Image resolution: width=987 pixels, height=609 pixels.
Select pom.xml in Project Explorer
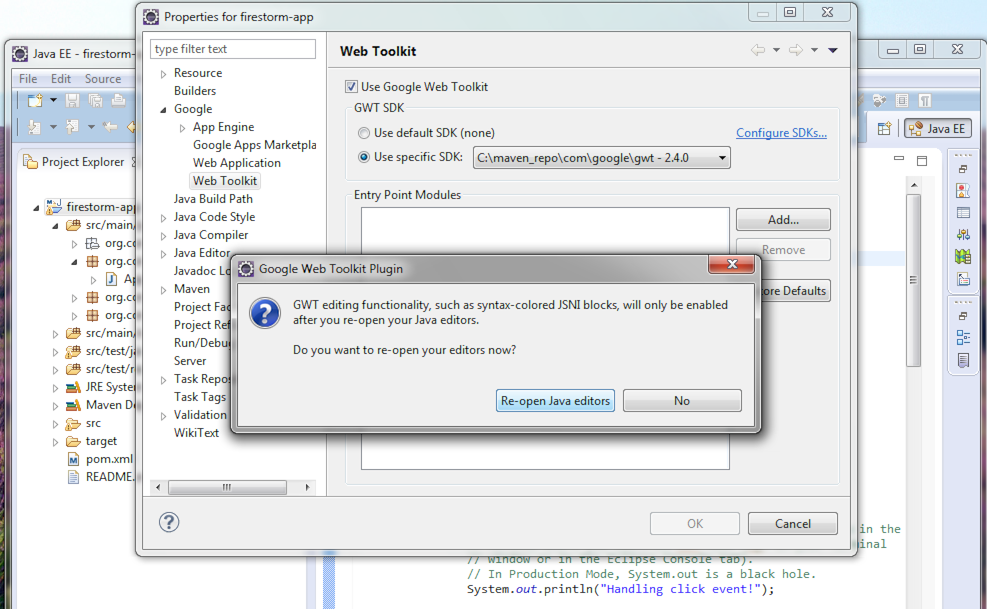[x=110, y=459]
